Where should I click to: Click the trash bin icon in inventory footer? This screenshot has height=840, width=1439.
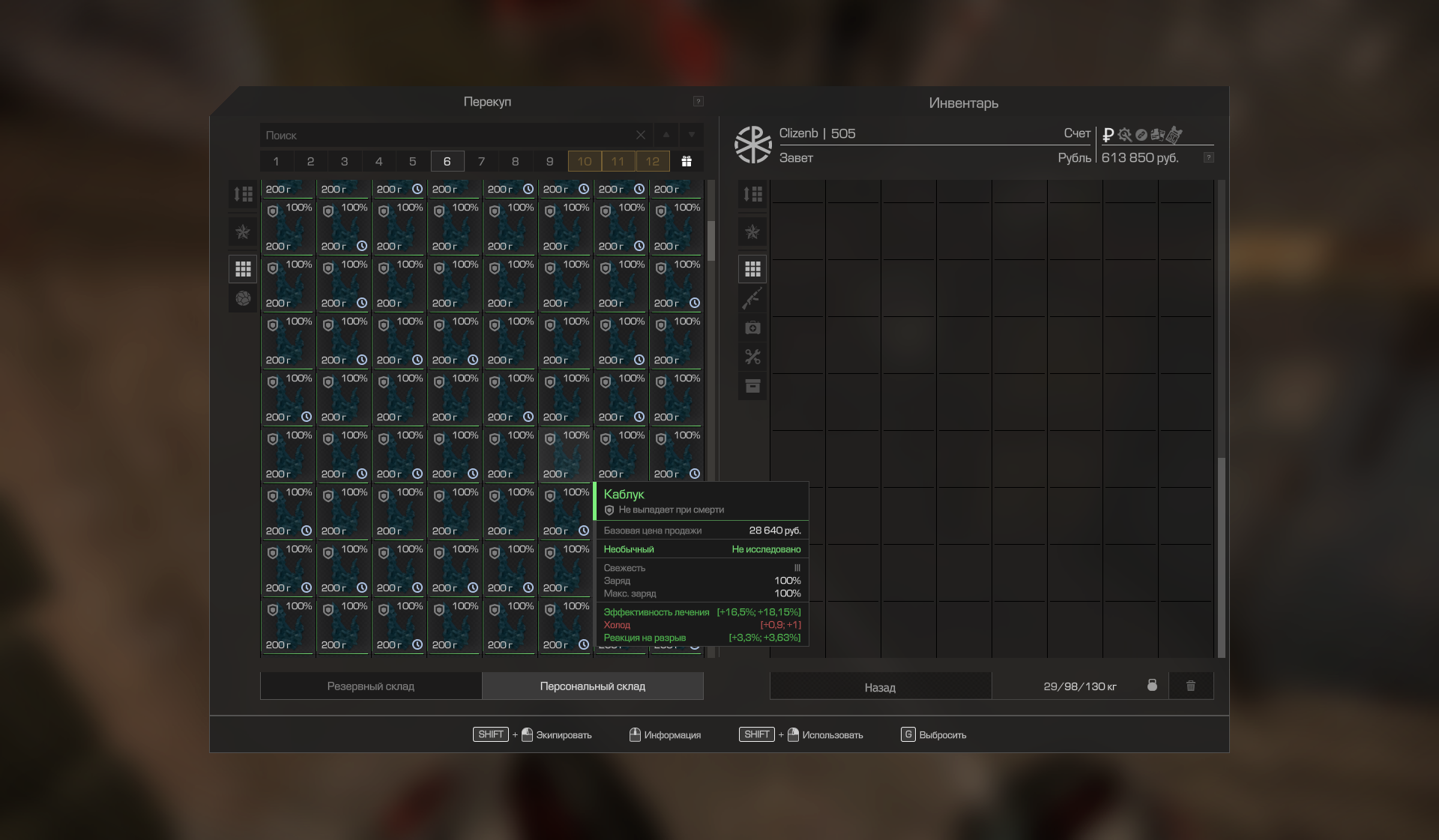coord(1190,686)
